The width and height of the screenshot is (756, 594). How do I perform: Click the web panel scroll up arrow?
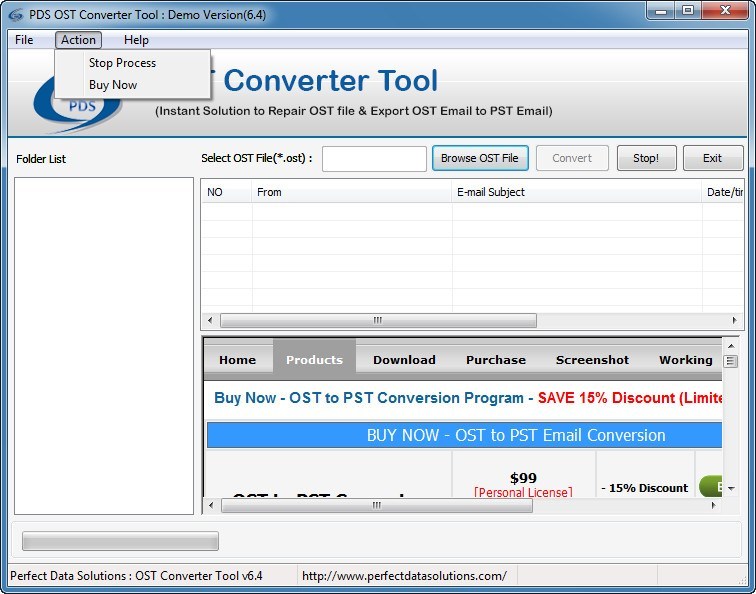point(731,346)
